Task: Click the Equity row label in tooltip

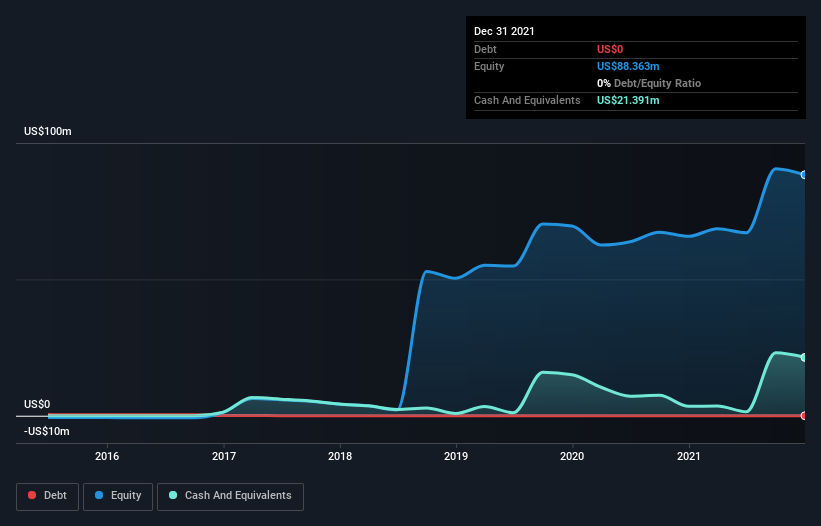Action: tap(489, 66)
